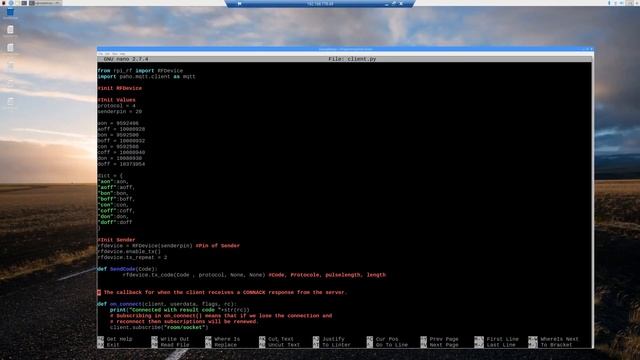Click the 'from rpi_rf import RFDevice' line

pos(140,71)
